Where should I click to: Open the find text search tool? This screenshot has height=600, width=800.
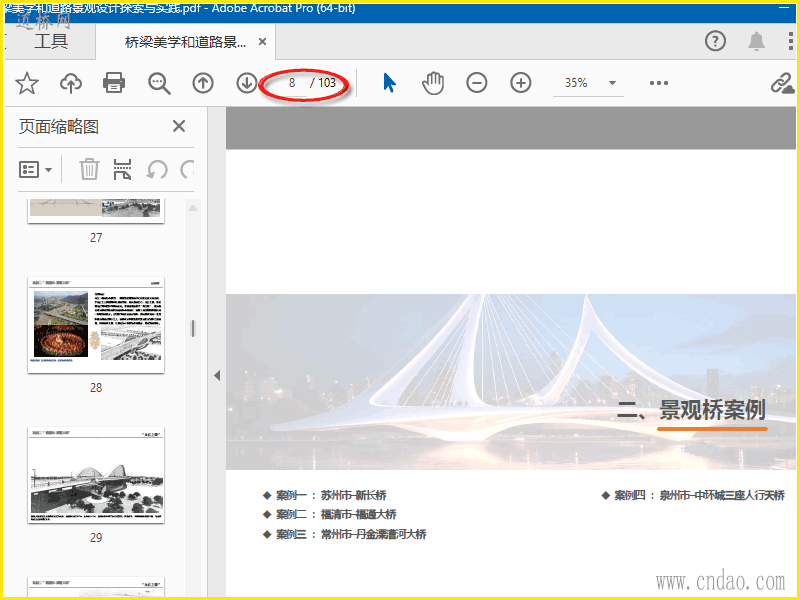159,83
